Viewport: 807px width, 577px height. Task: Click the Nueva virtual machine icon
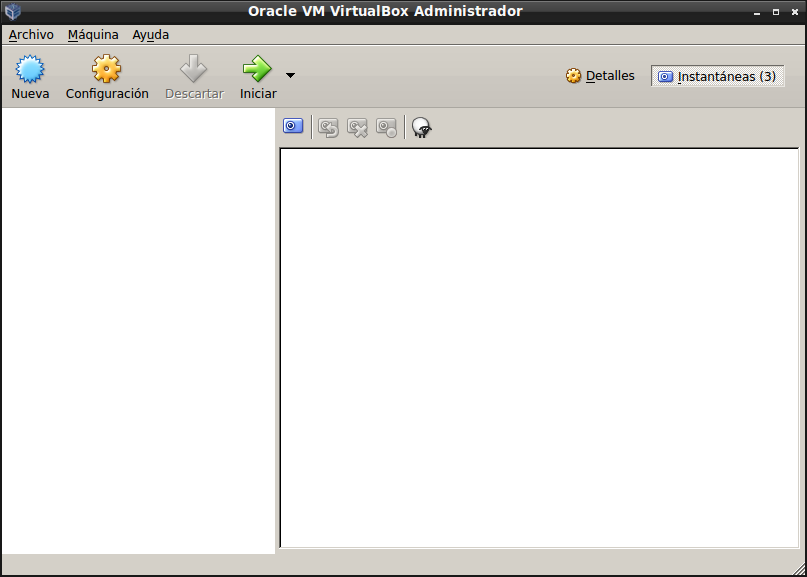(x=30, y=70)
